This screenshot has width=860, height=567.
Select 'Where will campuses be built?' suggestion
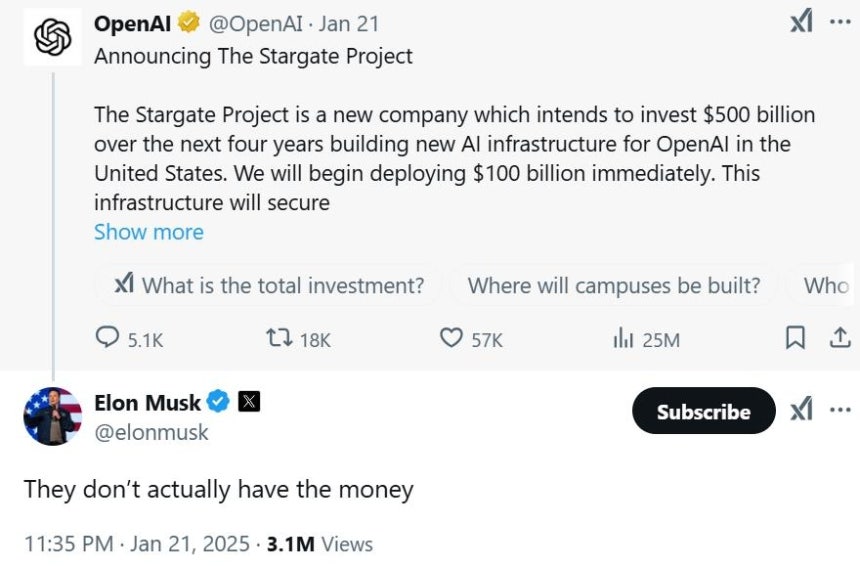pos(614,285)
